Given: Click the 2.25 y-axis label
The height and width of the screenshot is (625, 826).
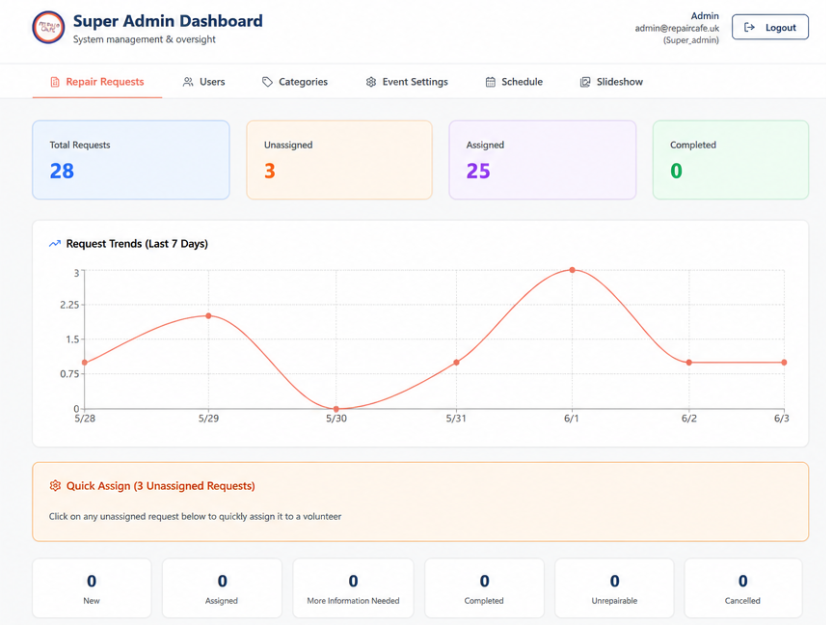Looking at the screenshot, I should pos(69,305).
